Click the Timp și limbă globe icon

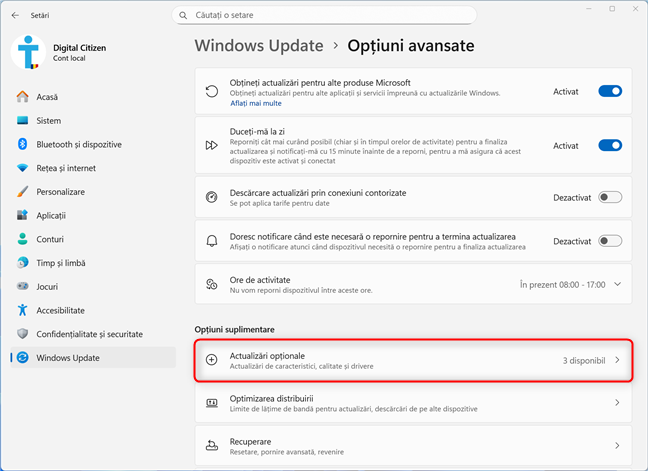(x=23, y=263)
